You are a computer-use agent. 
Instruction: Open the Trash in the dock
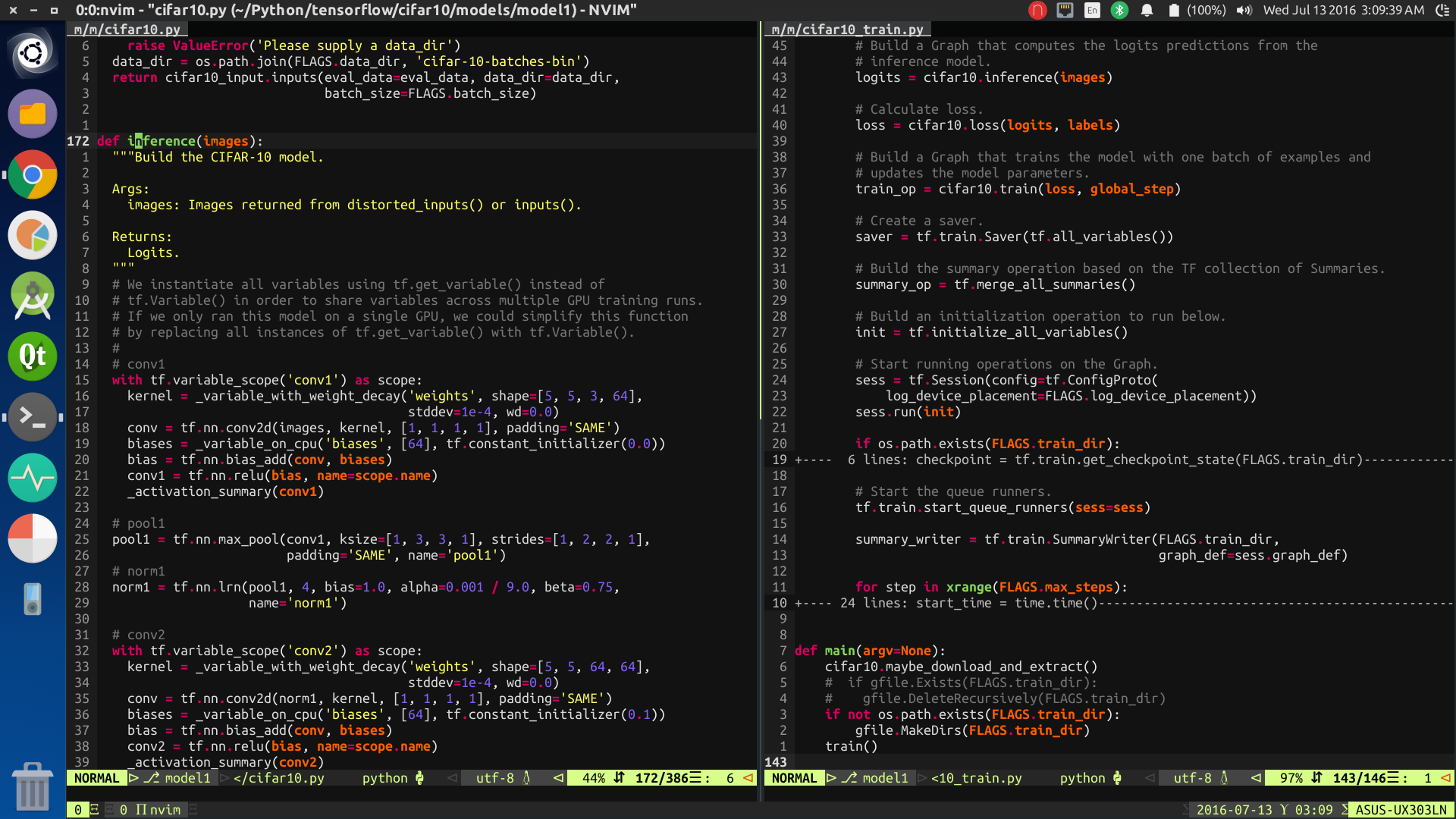tap(33, 785)
